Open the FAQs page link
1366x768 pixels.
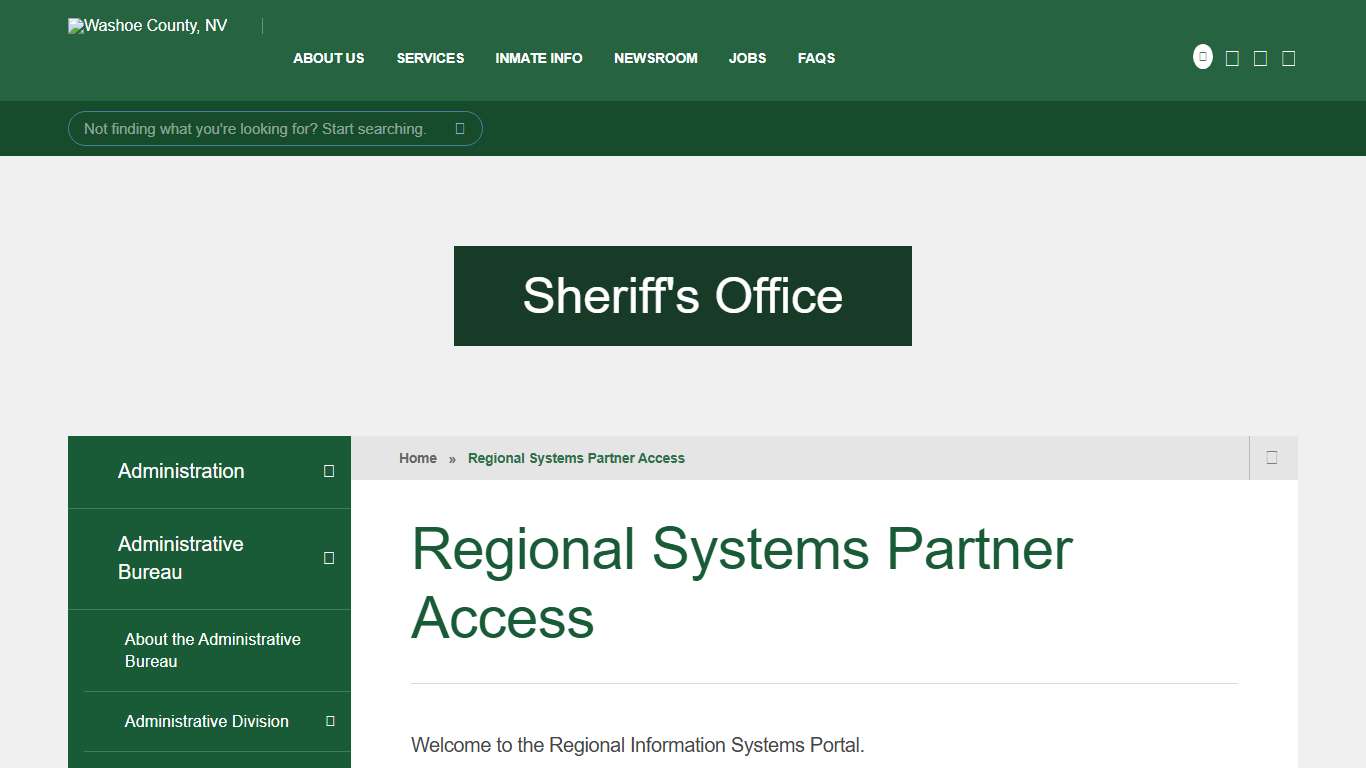(x=816, y=58)
